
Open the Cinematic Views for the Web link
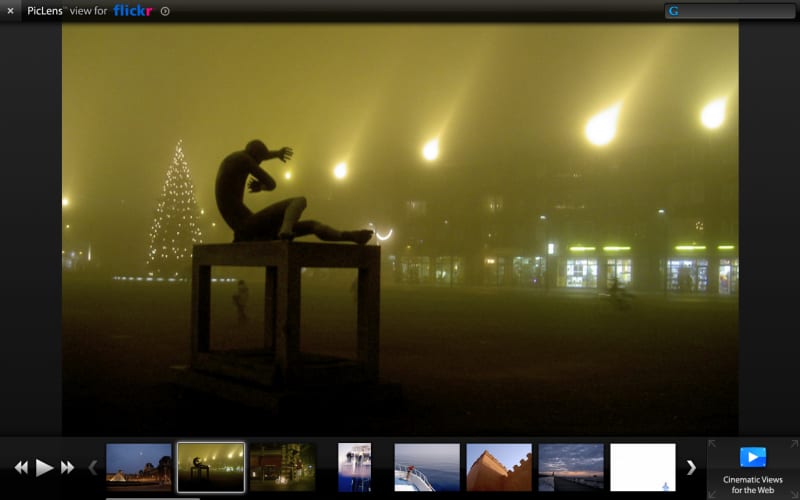click(x=753, y=485)
